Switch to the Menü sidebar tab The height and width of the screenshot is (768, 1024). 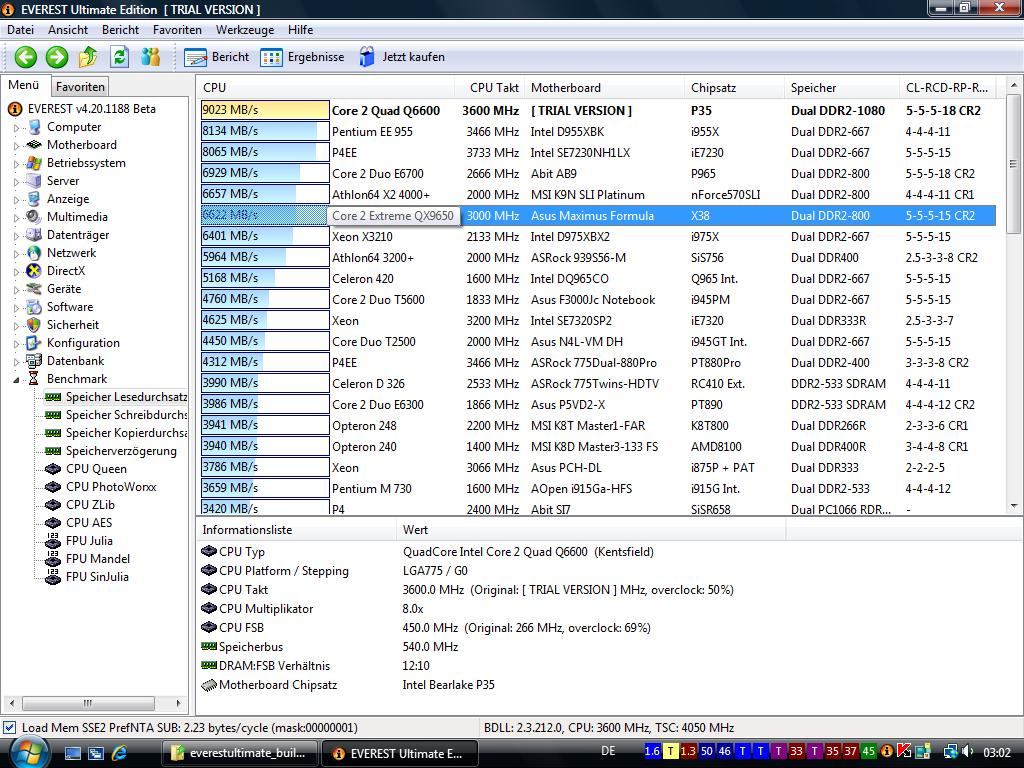pos(24,86)
